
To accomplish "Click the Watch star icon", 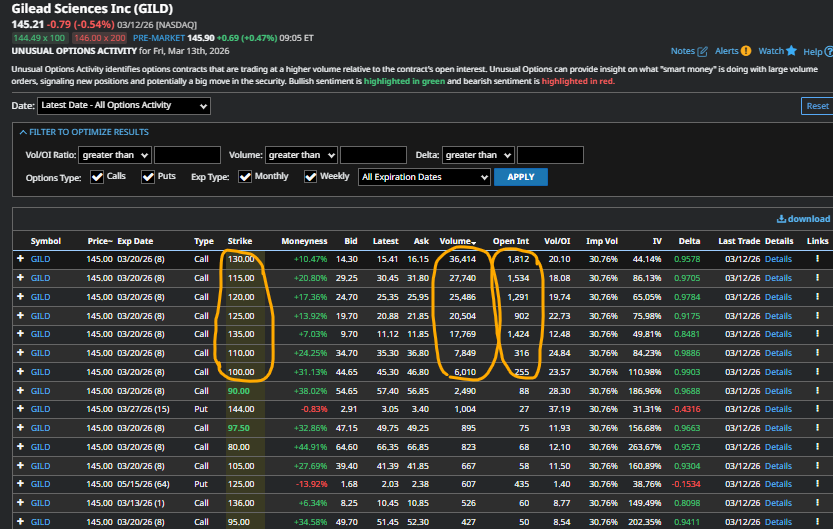I will 791,51.
